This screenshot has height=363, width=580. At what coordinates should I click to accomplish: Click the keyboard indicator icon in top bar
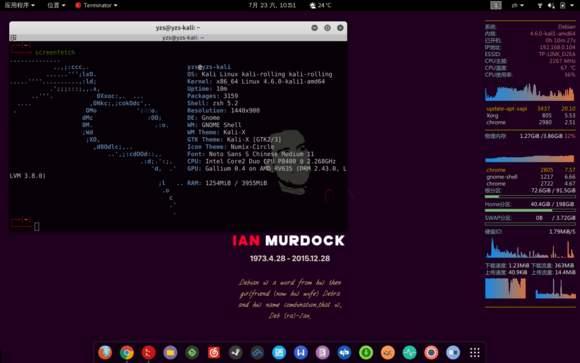click(x=496, y=5)
